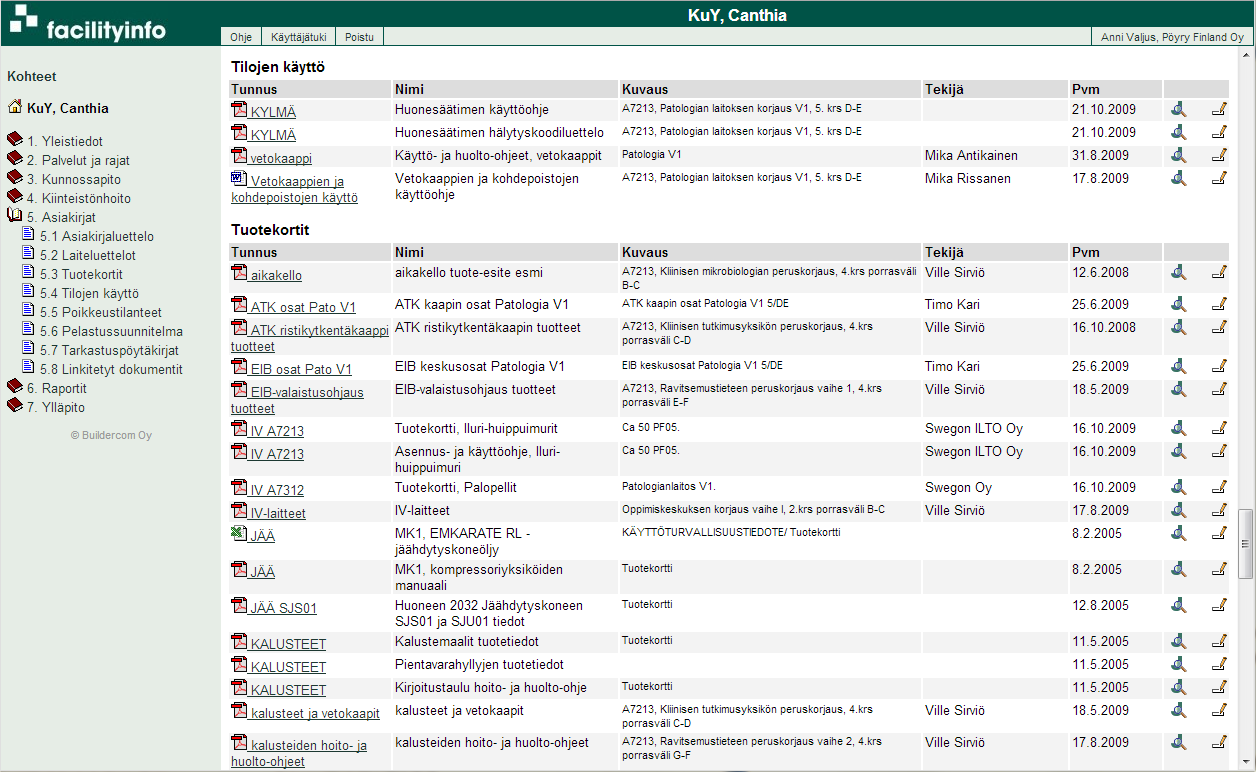Viewport: 1256px width, 772px height.
Task: Open magnifier for Kirjoitustaulu hoito- ja huolto-ohje
Action: [1179, 687]
